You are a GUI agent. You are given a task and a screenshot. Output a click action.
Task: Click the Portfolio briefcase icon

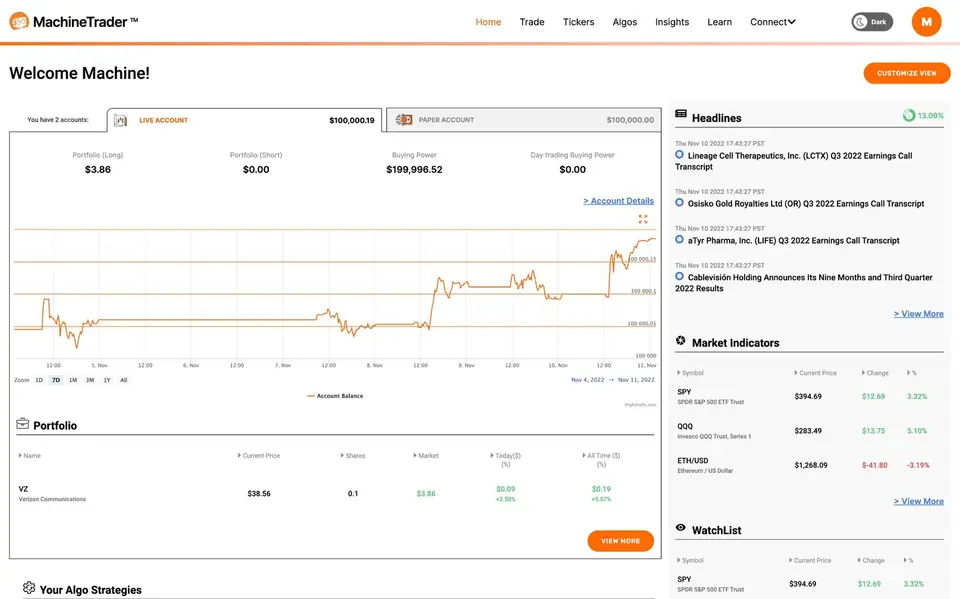point(23,423)
